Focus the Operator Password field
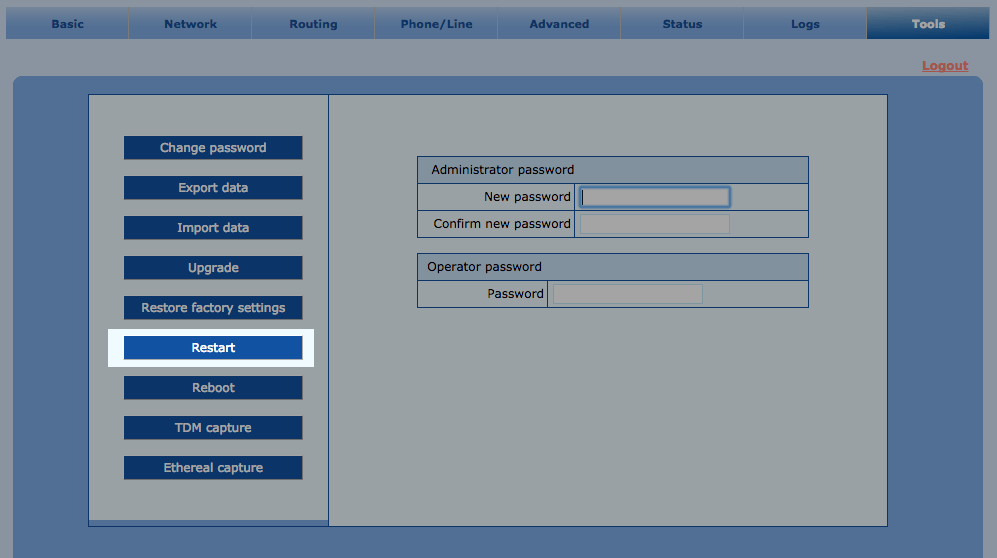 [x=628, y=294]
